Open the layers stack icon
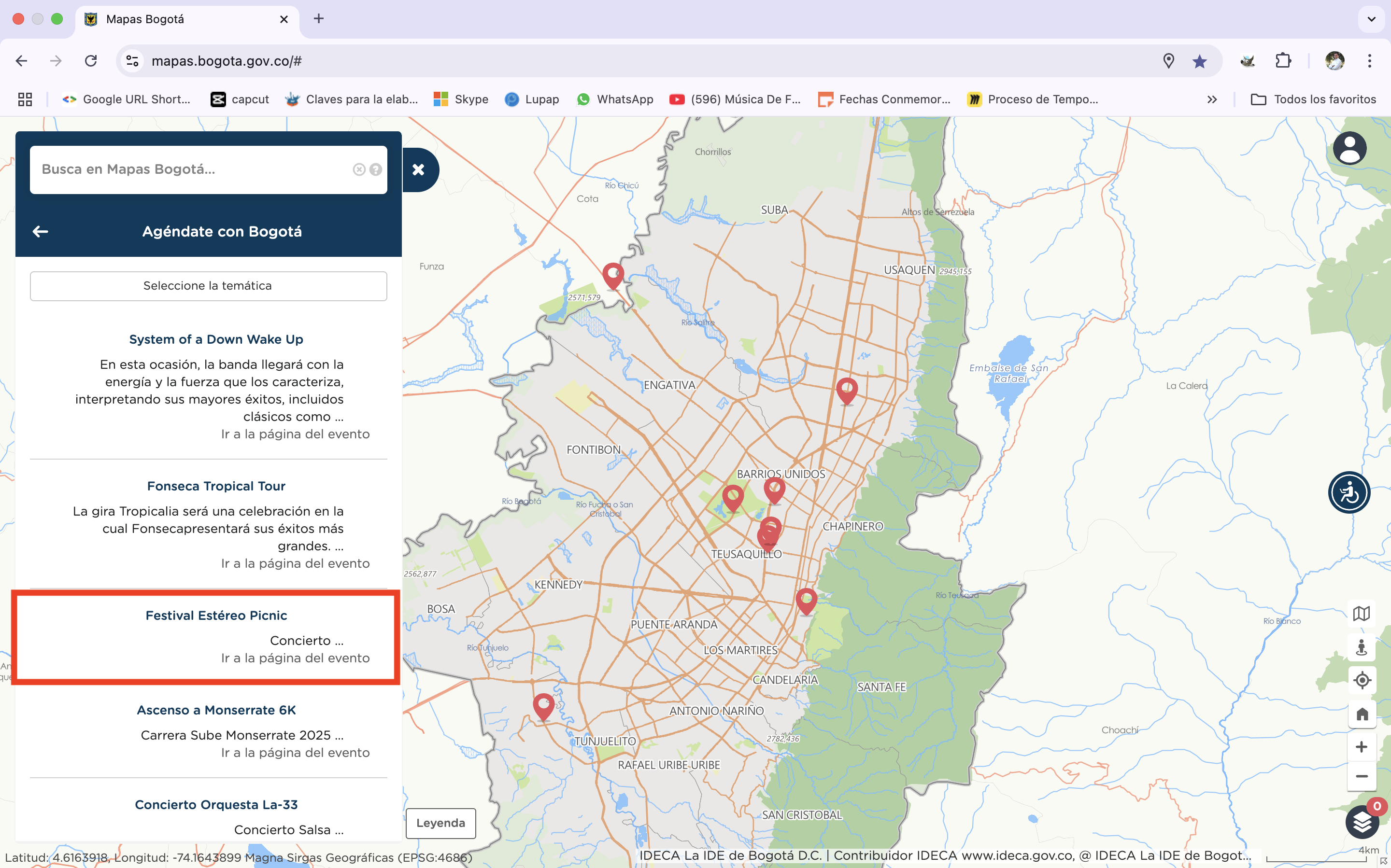This screenshot has width=1391, height=868. click(1362, 823)
